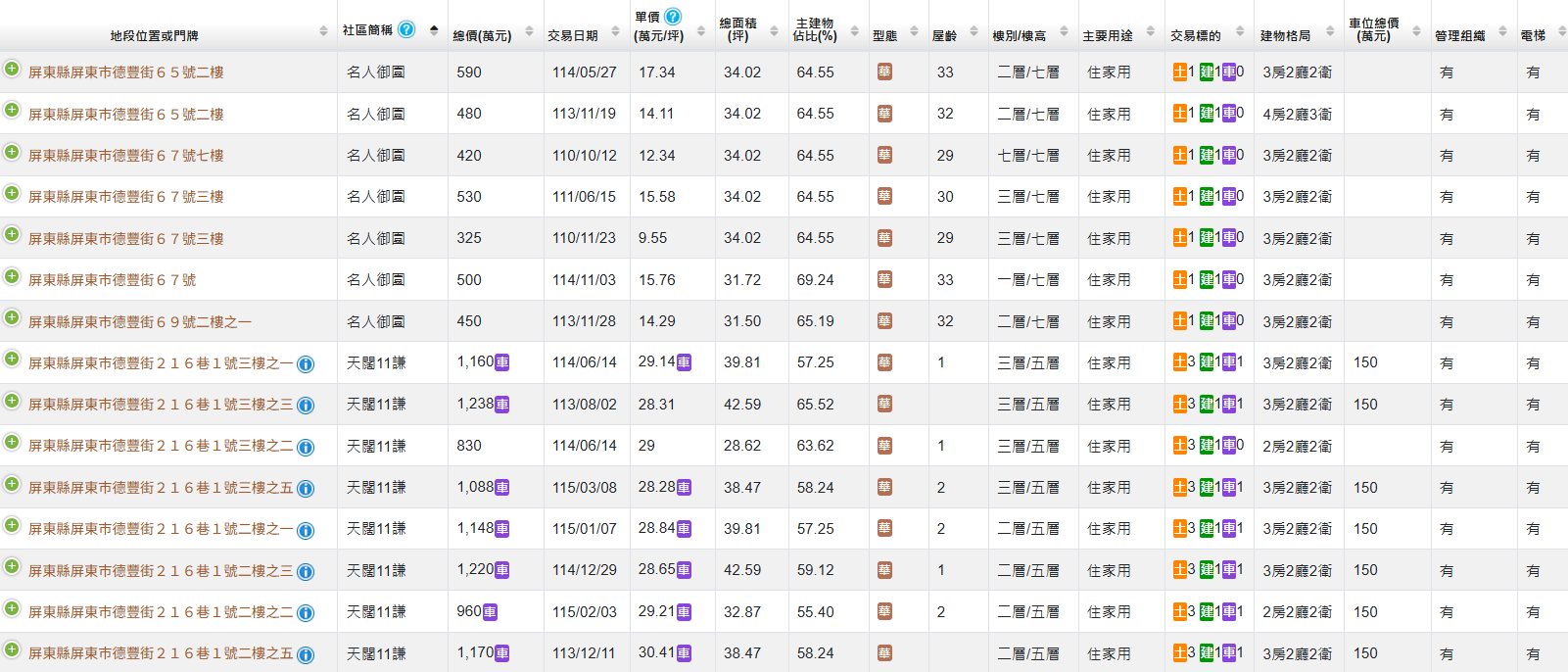Show info icon for 216巷1號二樓之一 address
1568x672 pixels.
[x=306, y=531]
